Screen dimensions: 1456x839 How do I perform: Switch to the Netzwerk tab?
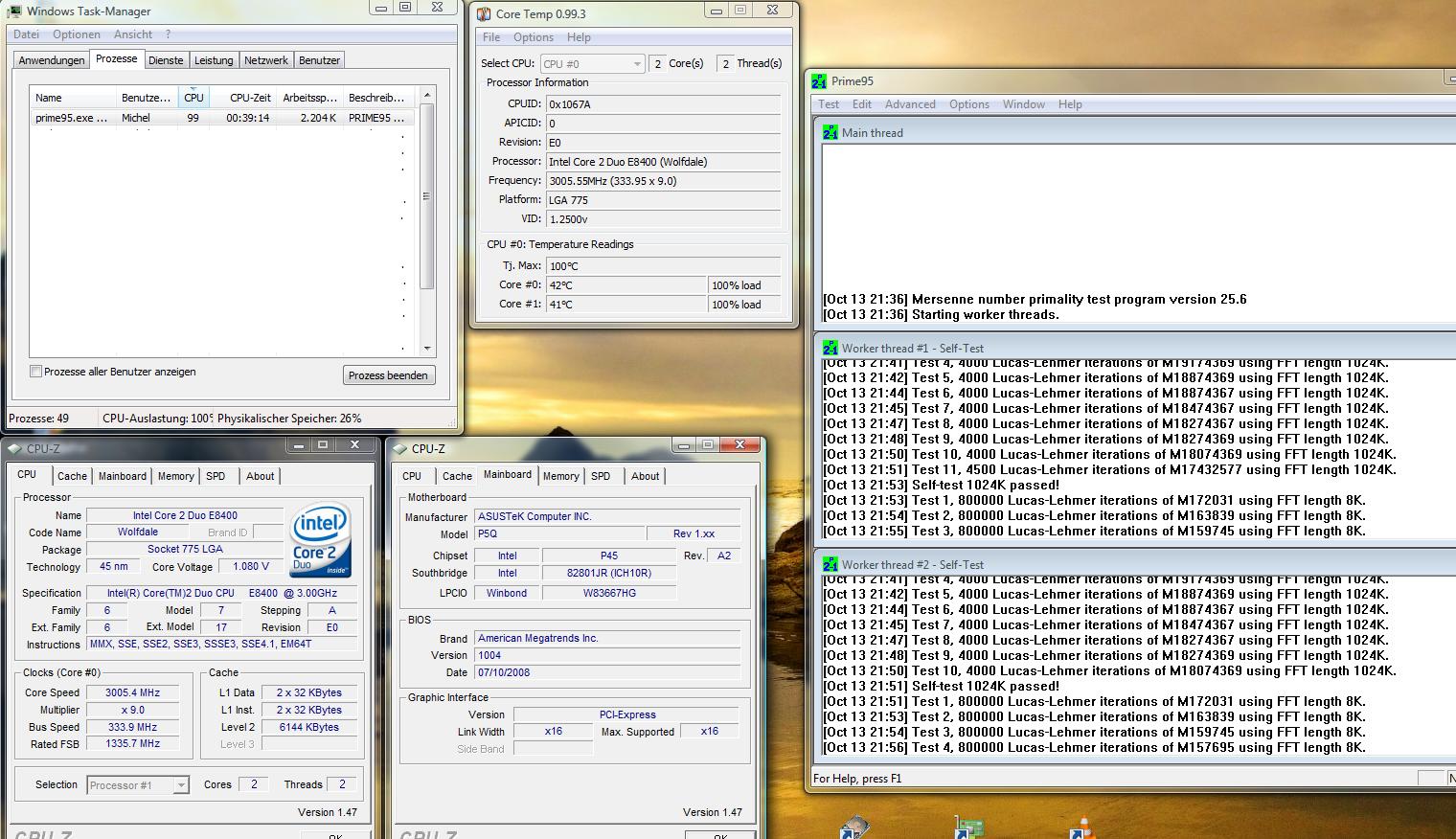coord(266,60)
